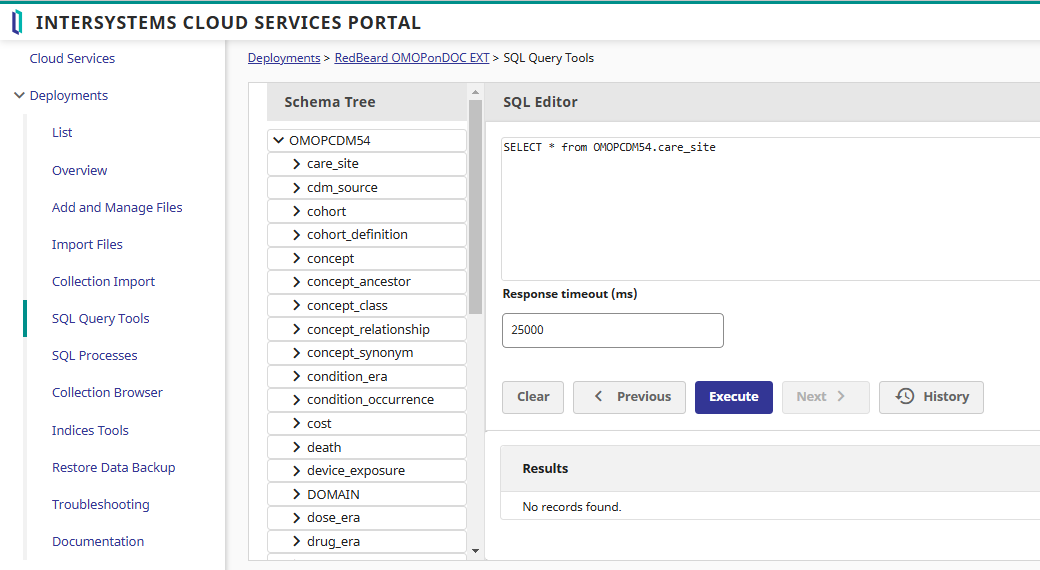Expand the death table node
The height and width of the screenshot is (570, 1040).
(297, 447)
